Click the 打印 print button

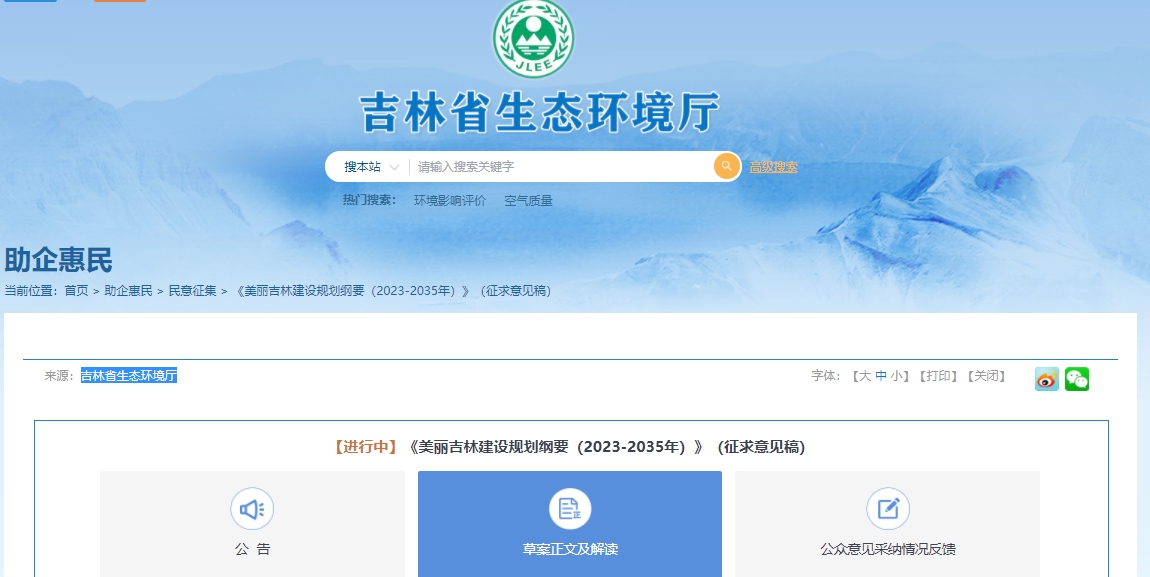[938, 376]
